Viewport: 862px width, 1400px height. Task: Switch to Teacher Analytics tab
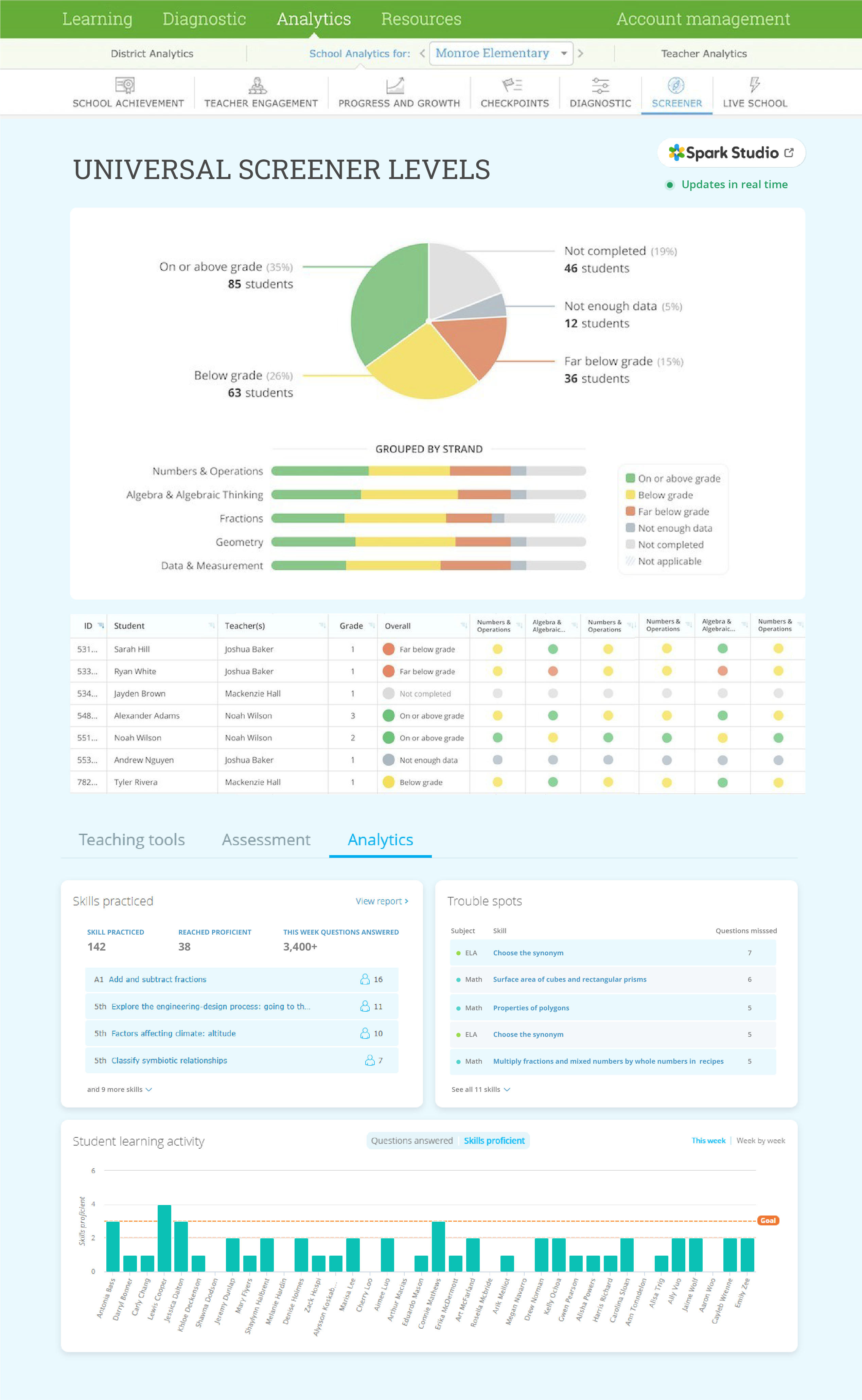704,54
